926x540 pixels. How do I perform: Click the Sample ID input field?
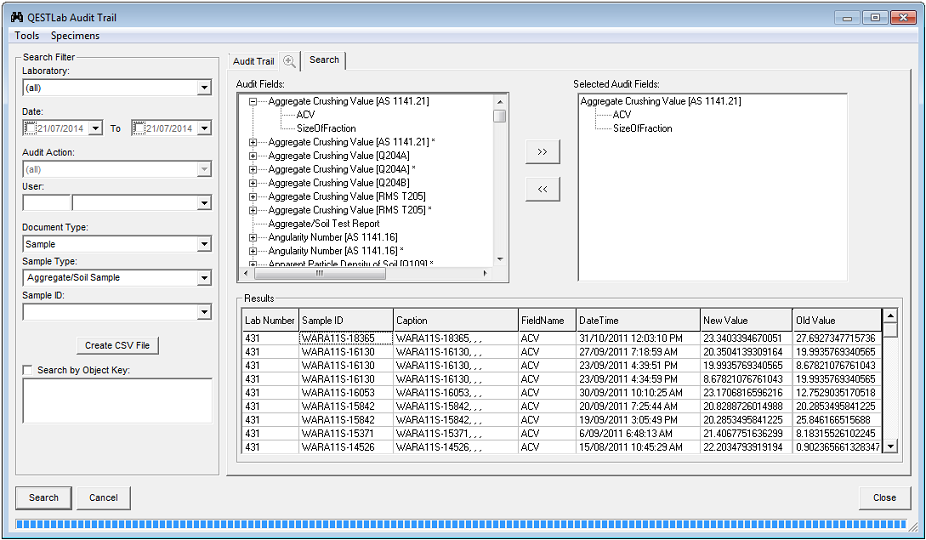coord(109,312)
